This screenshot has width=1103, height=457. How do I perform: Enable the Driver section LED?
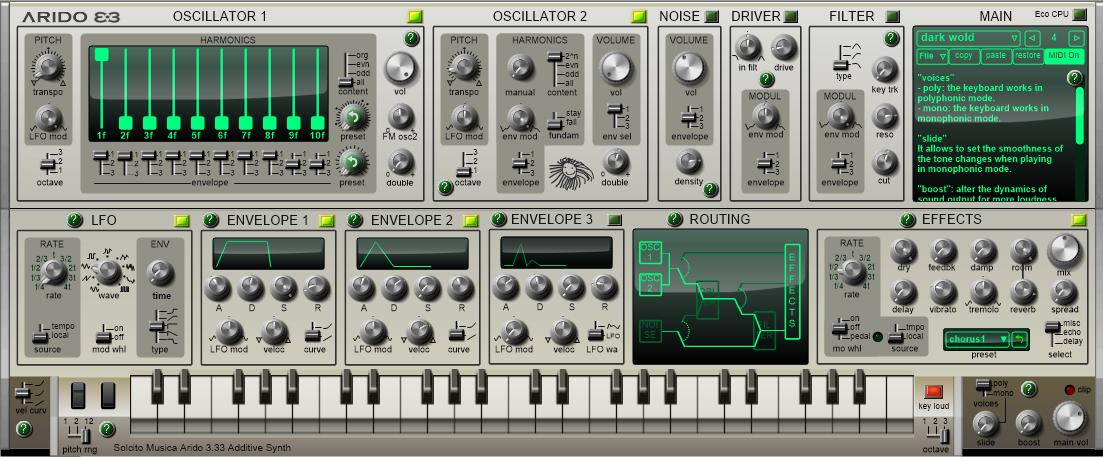tap(791, 15)
